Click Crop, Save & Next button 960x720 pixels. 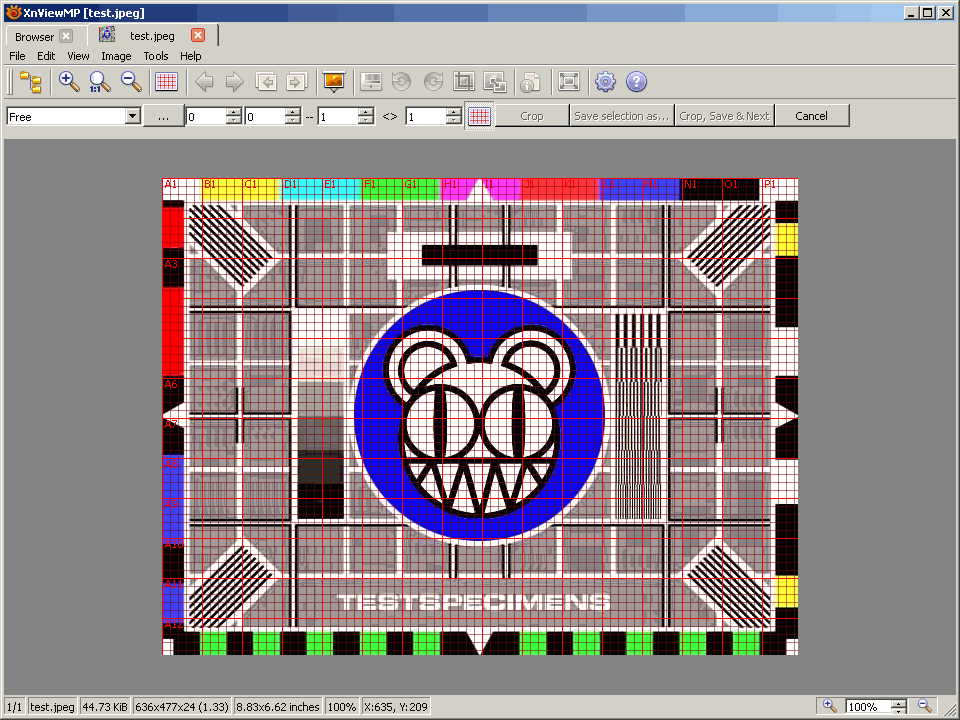[724, 116]
